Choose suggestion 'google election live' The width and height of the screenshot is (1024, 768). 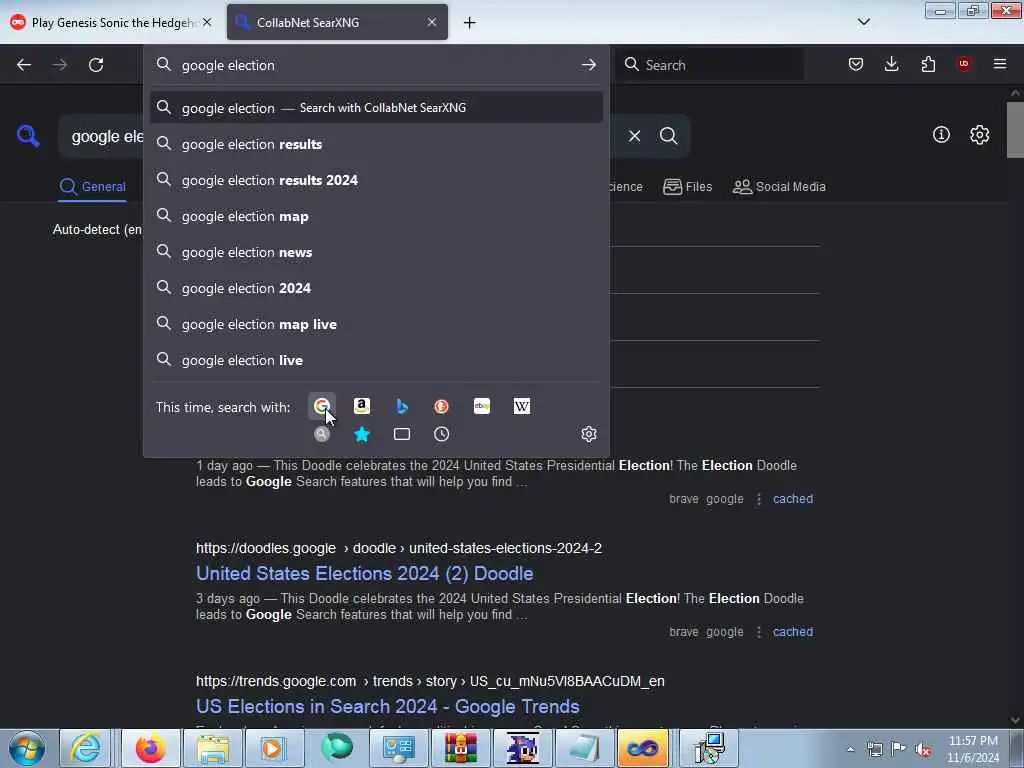377,360
